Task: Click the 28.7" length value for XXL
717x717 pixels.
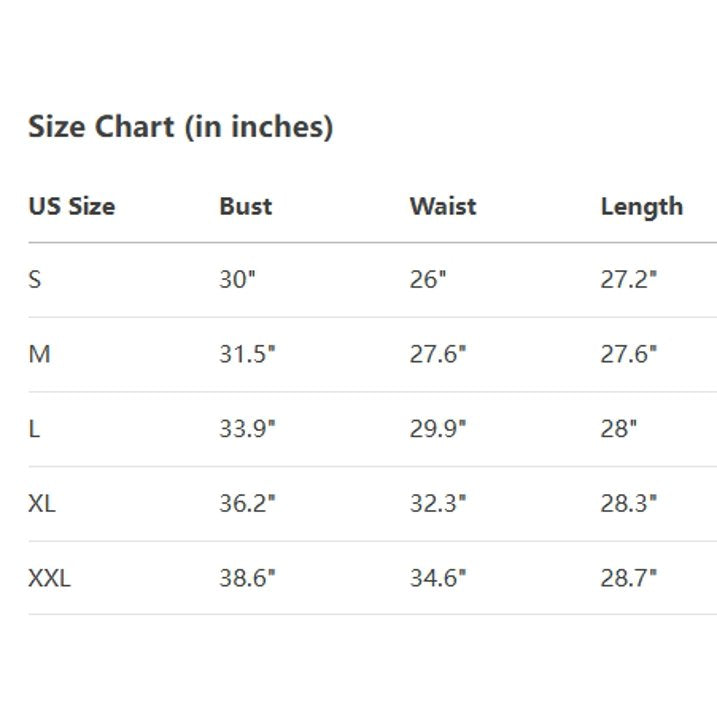Action: click(628, 578)
